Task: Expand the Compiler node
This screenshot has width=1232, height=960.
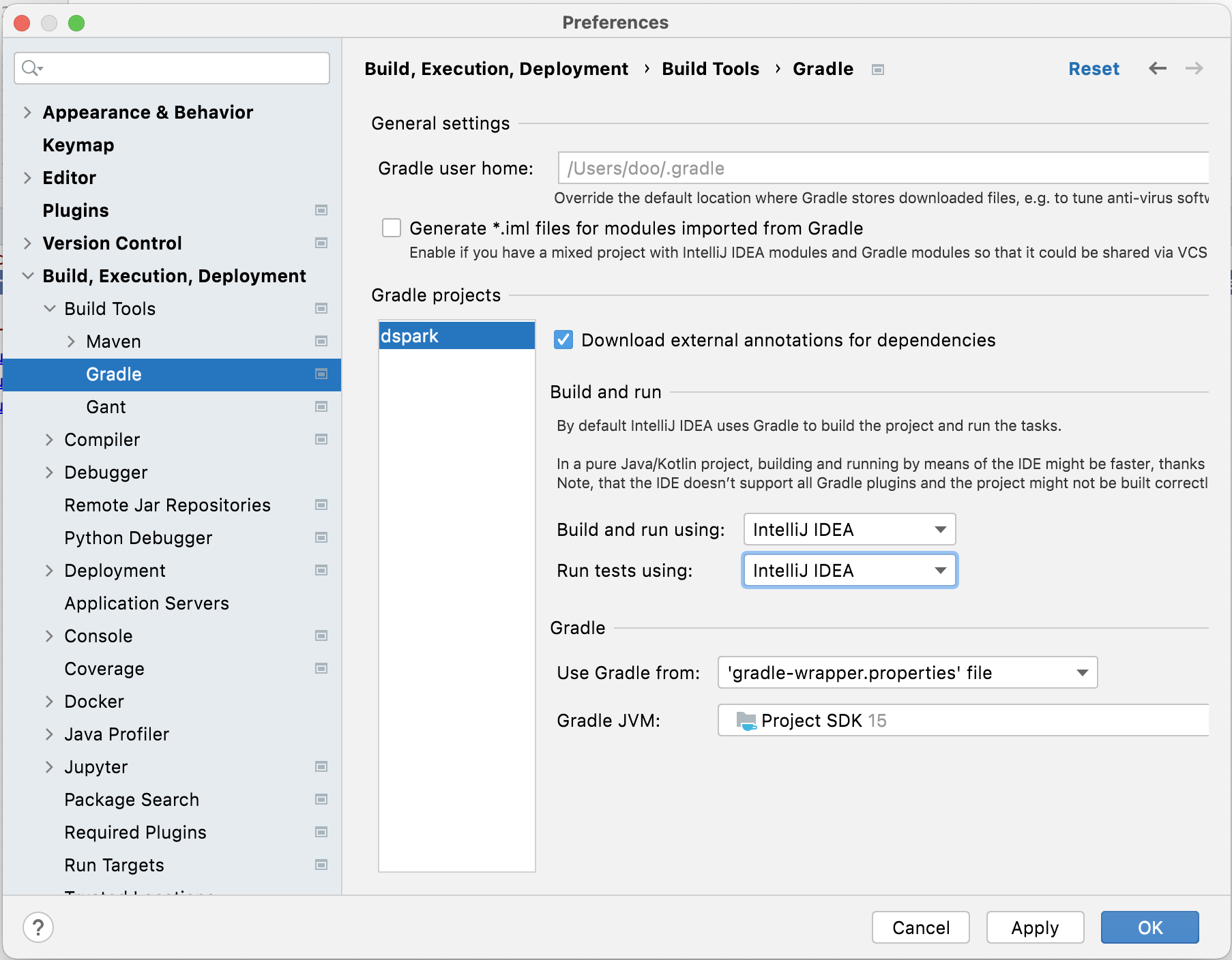Action: (x=49, y=439)
